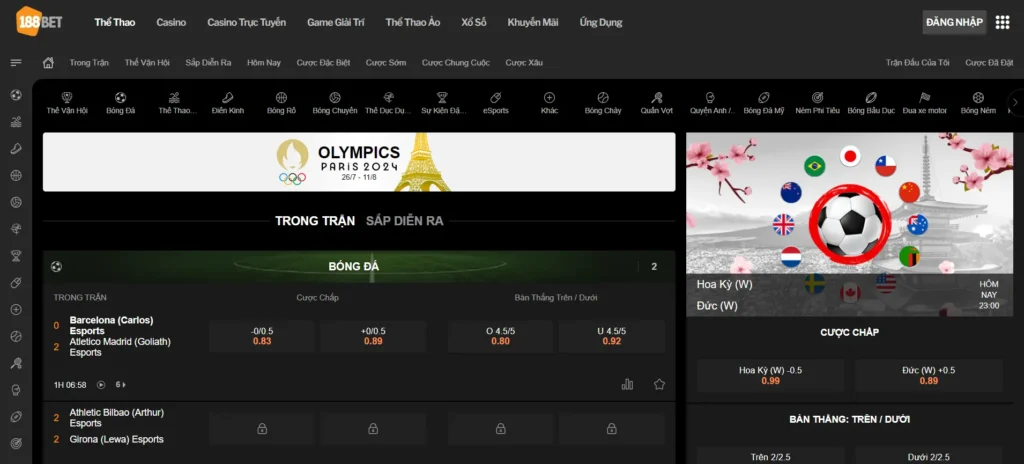
Task: Click the home icon in the sub-navigation
Action: 48,63
